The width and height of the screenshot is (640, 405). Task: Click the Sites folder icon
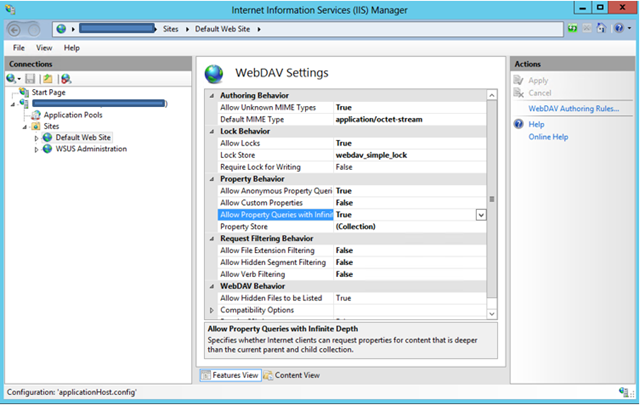[x=36, y=126]
